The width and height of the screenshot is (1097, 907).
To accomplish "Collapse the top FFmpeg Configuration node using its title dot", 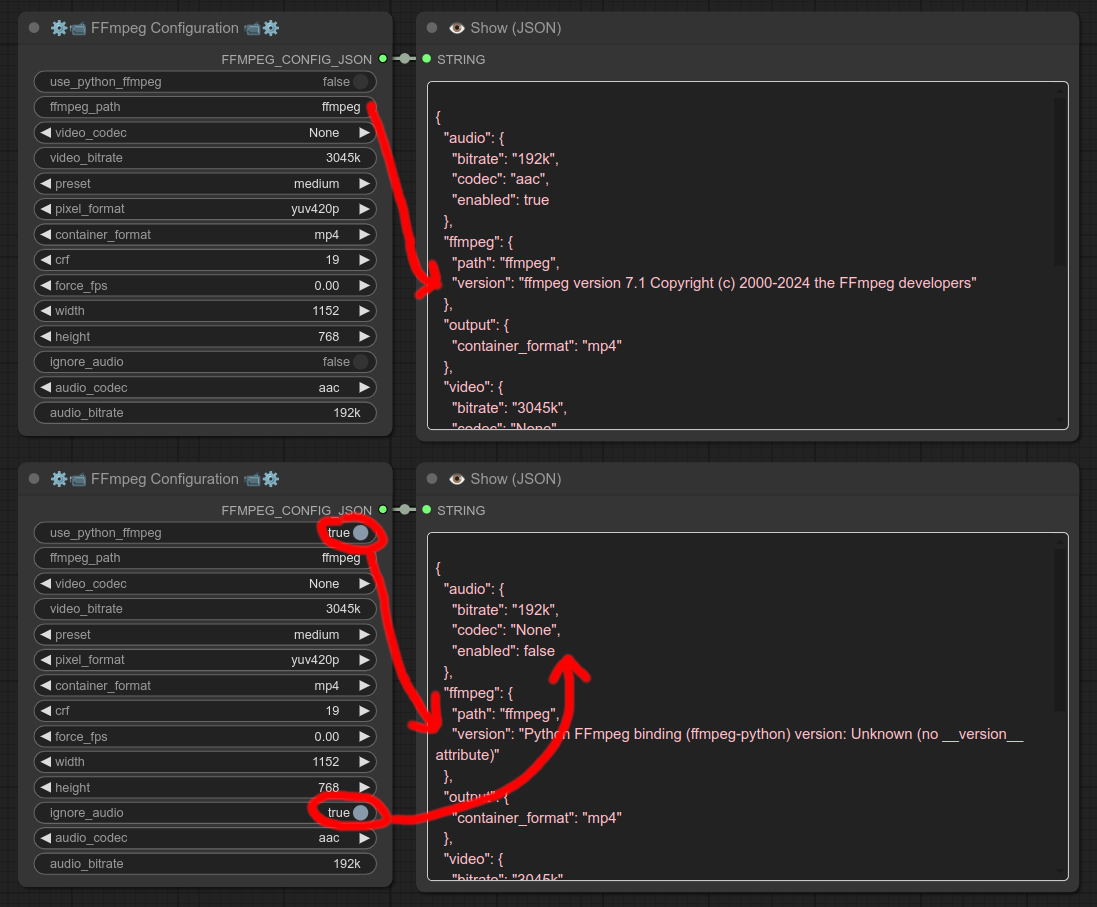I will [34, 28].
